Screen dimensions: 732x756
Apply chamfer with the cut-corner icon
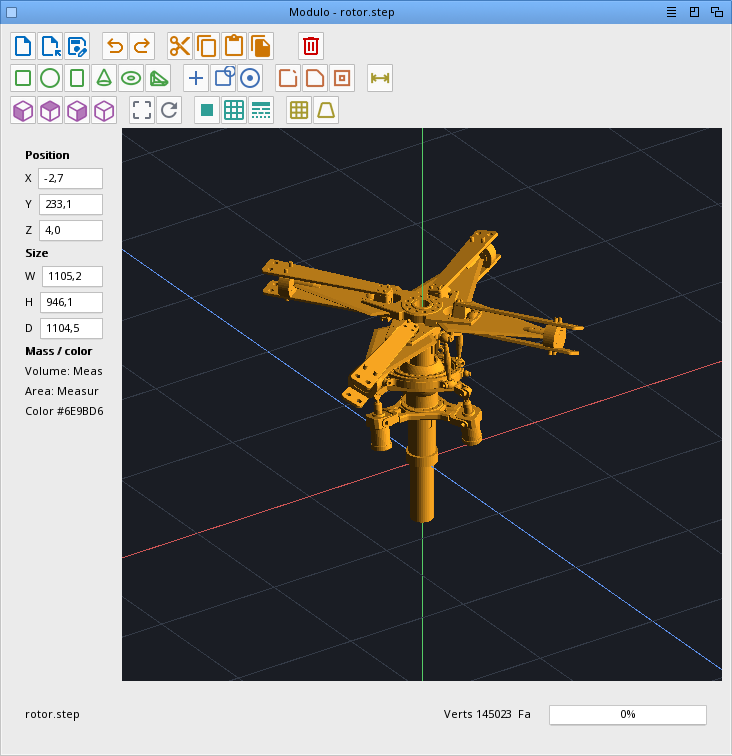pyautogui.click(x=315, y=78)
